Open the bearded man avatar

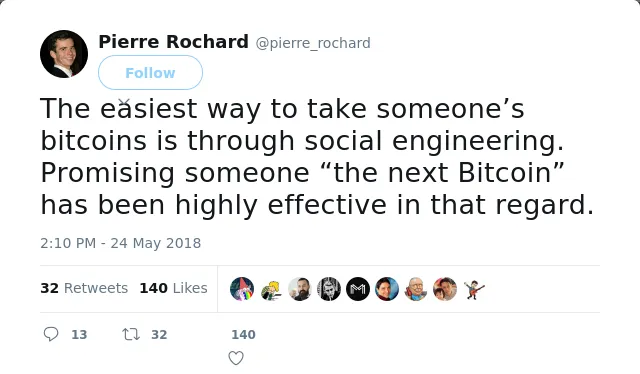pos(300,289)
